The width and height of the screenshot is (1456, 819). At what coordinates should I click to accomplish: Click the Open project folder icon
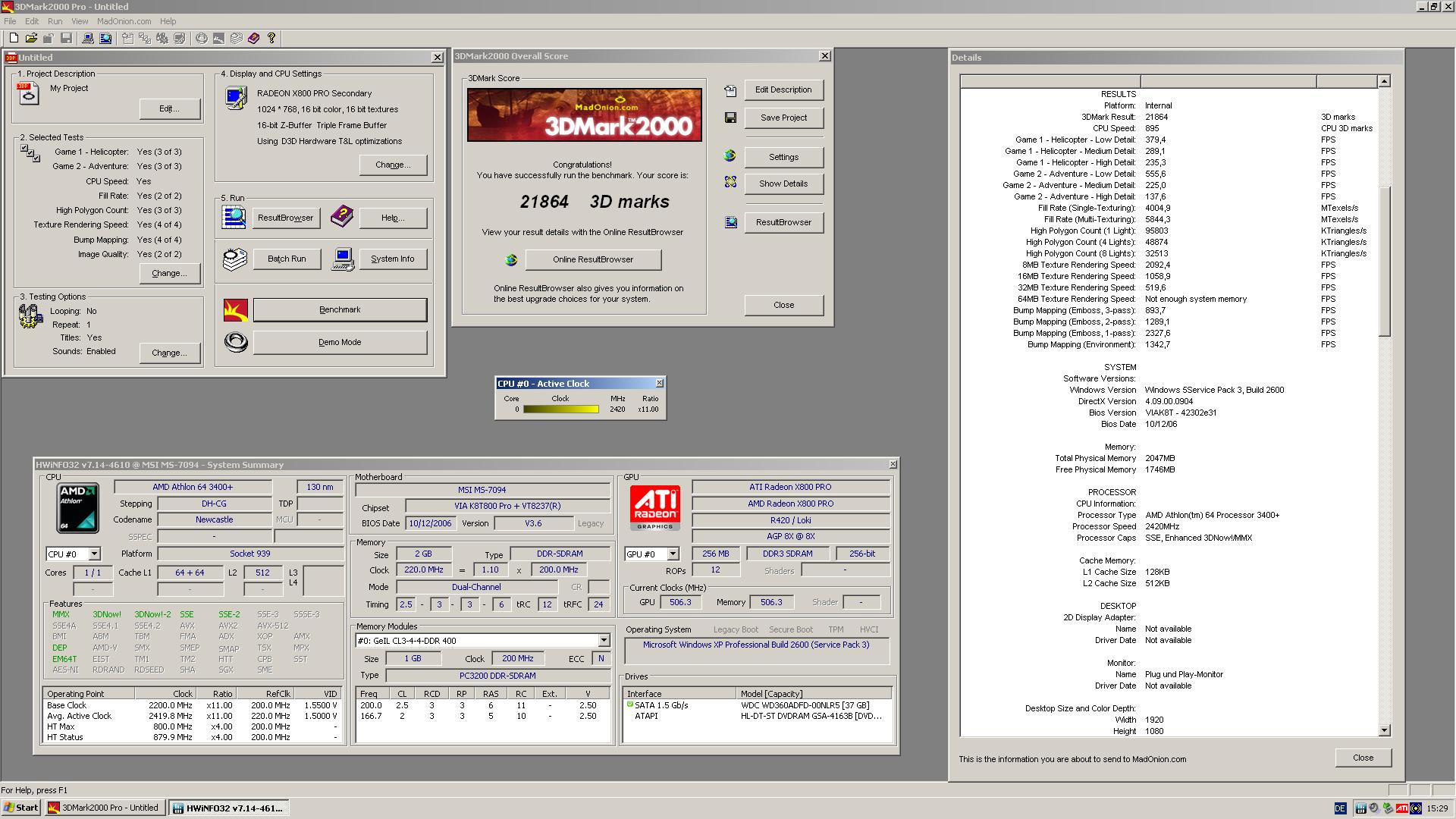tap(31, 38)
